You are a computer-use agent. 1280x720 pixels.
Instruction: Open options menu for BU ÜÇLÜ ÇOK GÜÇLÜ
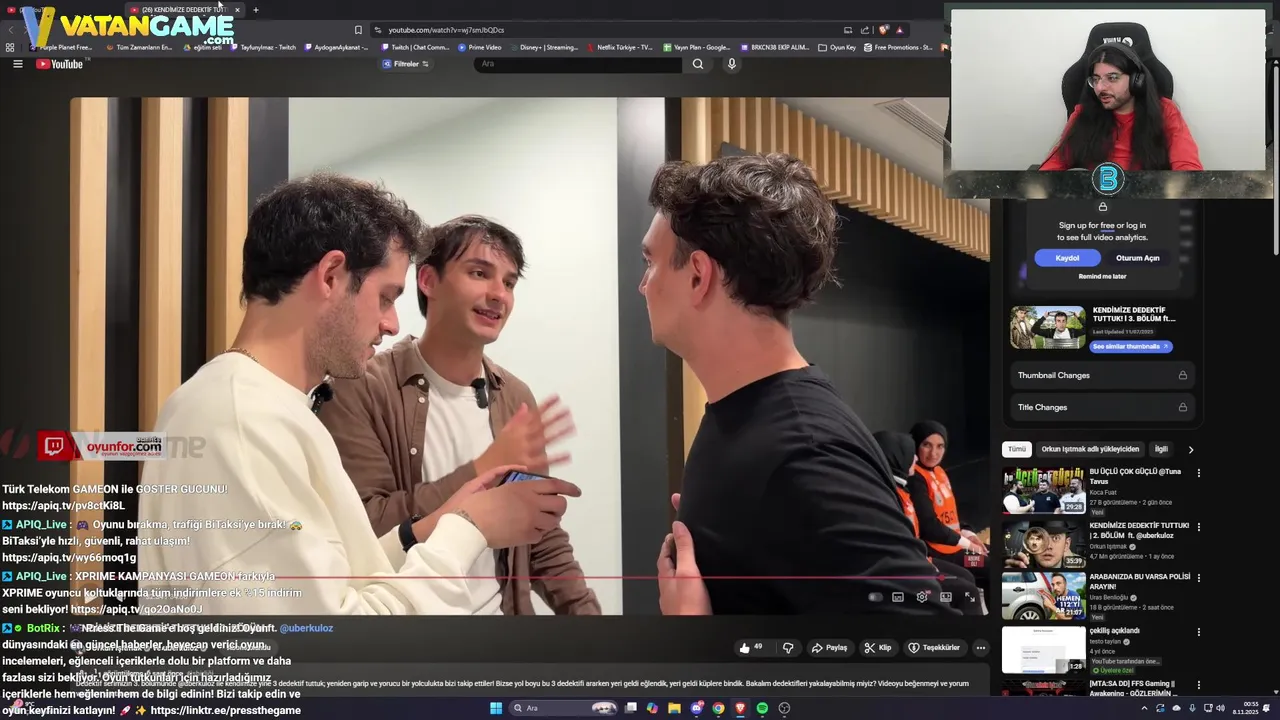tap(1198, 473)
